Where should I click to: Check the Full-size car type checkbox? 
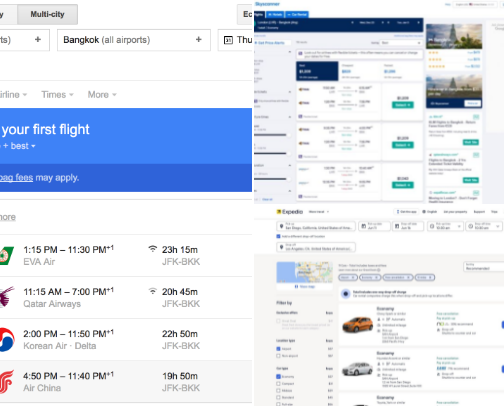[278, 404]
